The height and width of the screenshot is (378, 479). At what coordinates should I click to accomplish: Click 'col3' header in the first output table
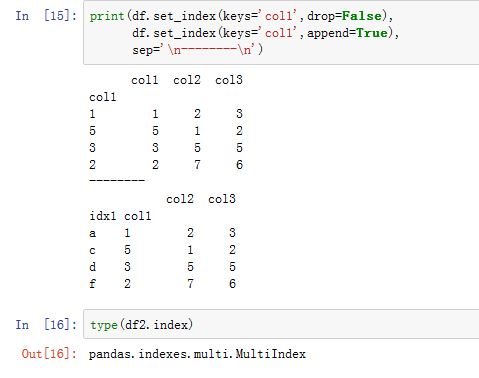click(x=229, y=80)
